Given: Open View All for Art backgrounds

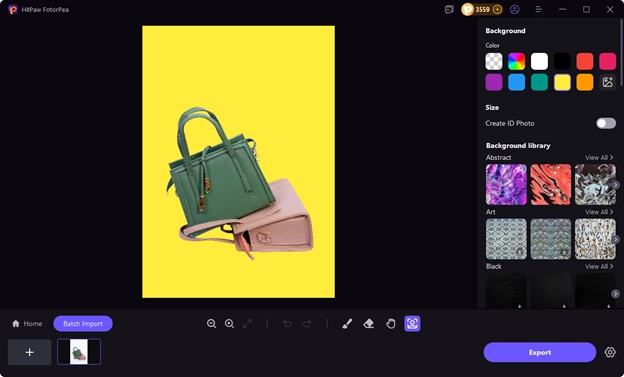Looking at the screenshot, I should tap(599, 212).
